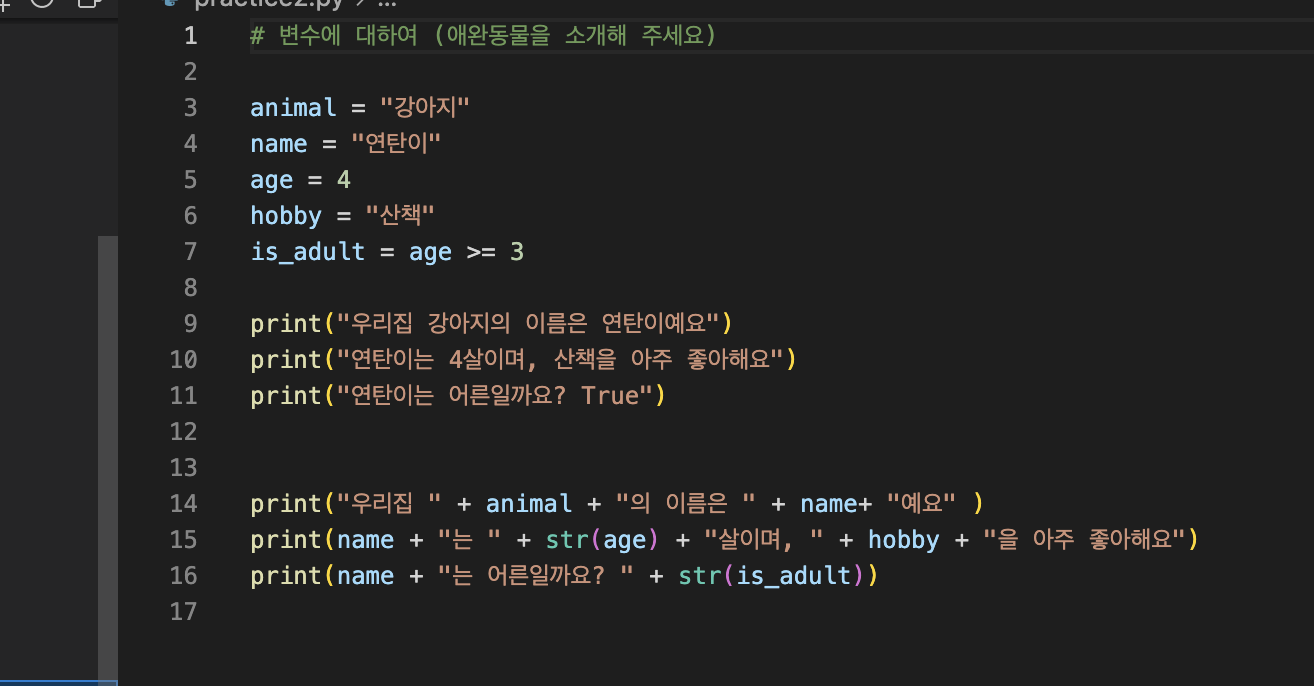The image size is (1314, 686).
Task: Click line number 2 in the gutter
Action: pos(191,72)
